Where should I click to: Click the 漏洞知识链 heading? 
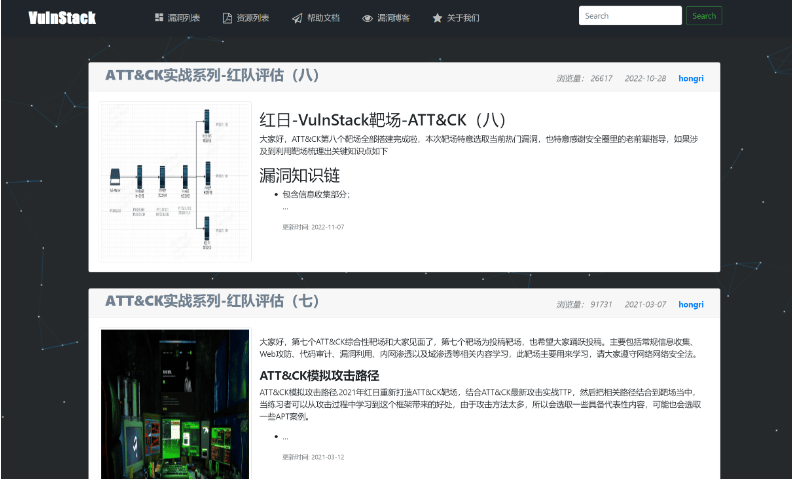pyautogui.click(x=300, y=175)
